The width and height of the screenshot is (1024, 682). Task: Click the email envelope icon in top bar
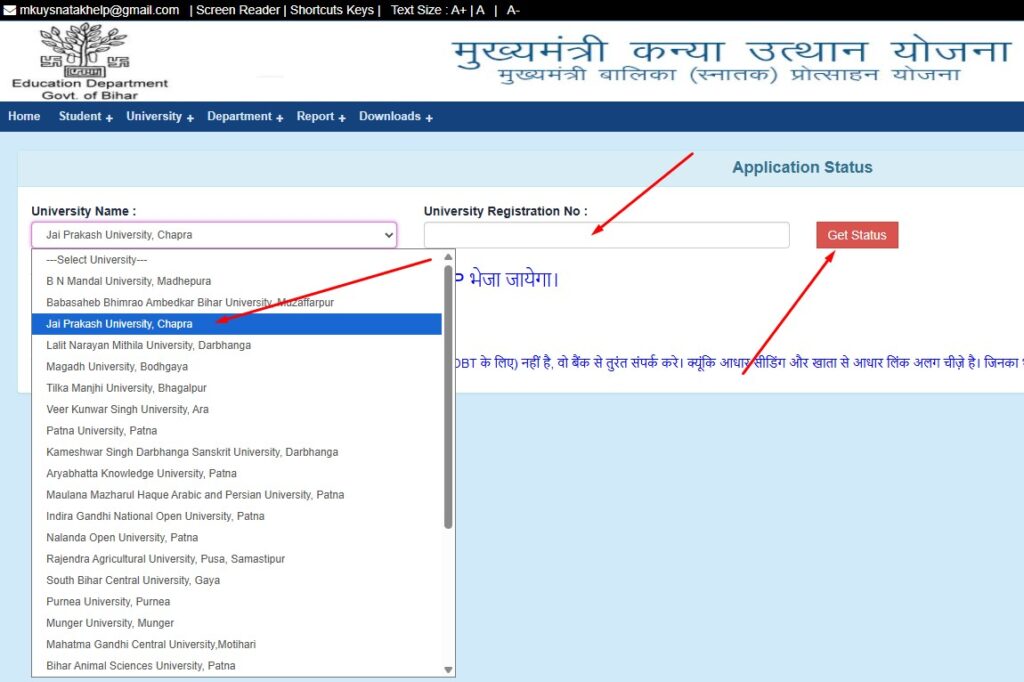pos(10,10)
